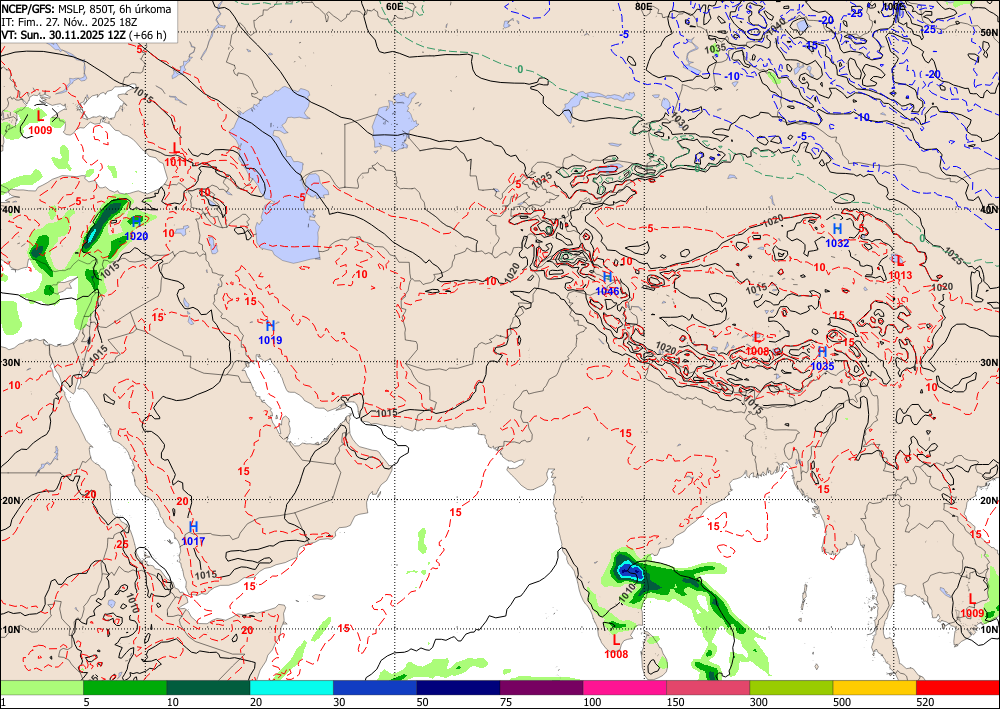Select the blue 30–50 legend swatch

[x=375, y=688]
